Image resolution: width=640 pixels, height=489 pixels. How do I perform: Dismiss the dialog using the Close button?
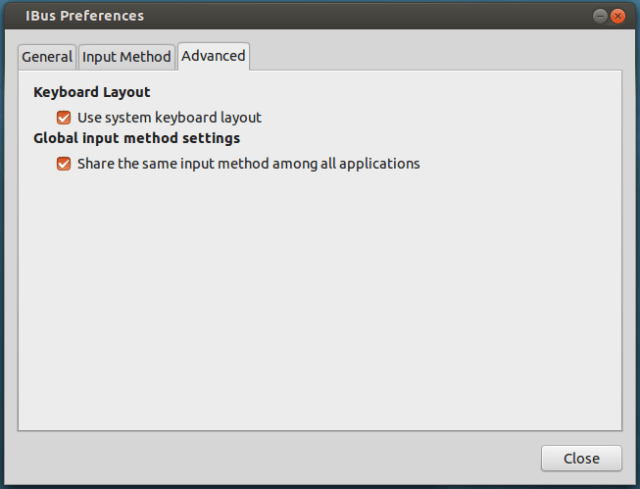(x=581, y=458)
